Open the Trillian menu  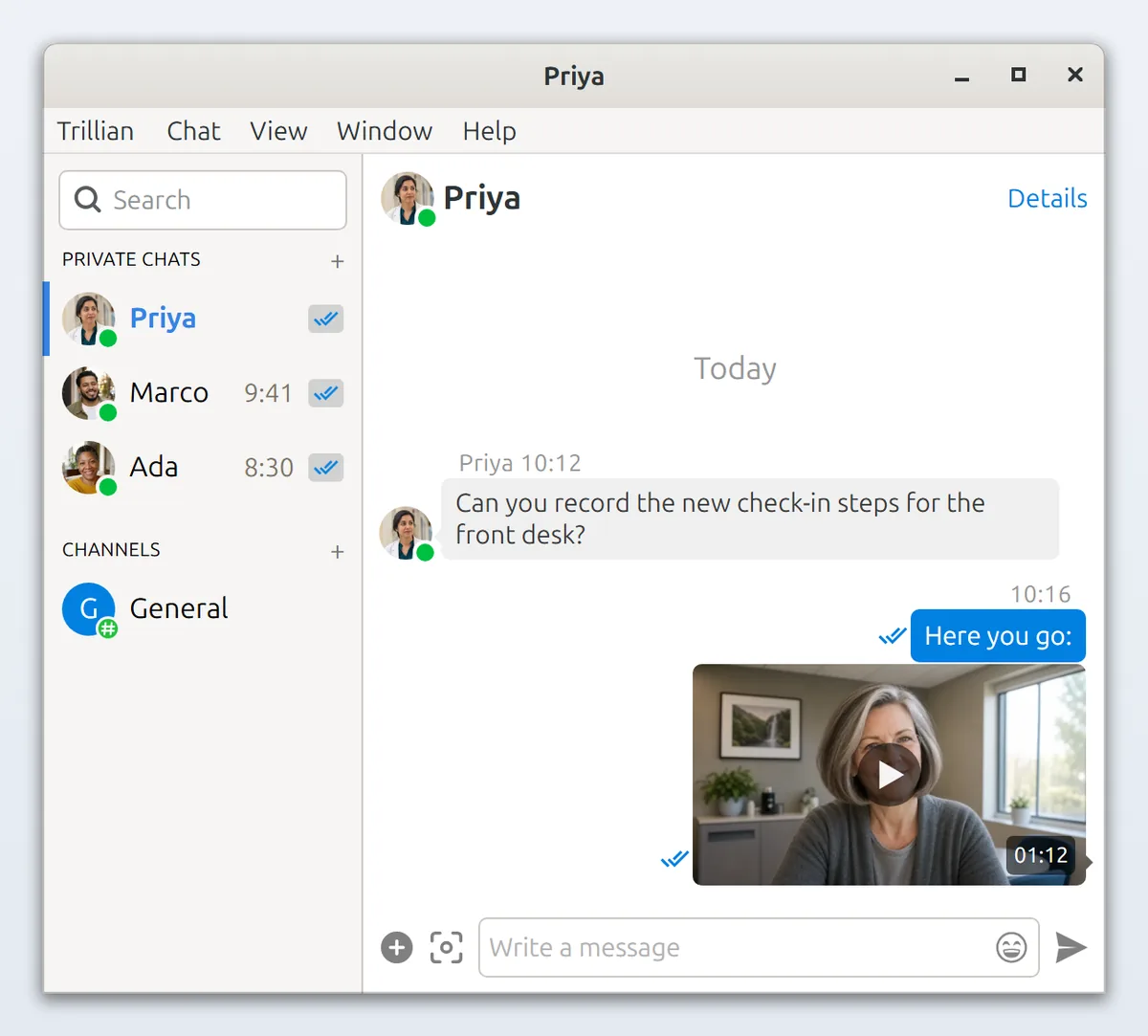tap(95, 131)
